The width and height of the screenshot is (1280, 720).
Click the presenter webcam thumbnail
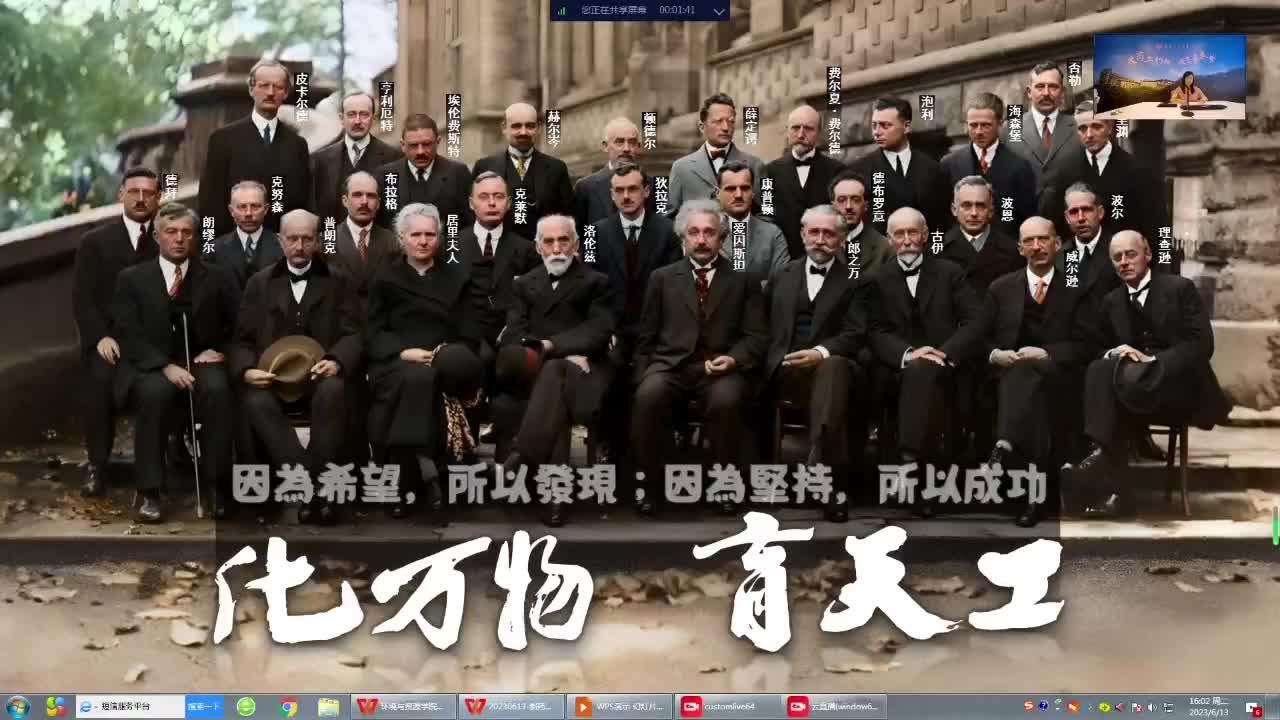(1169, 77)
